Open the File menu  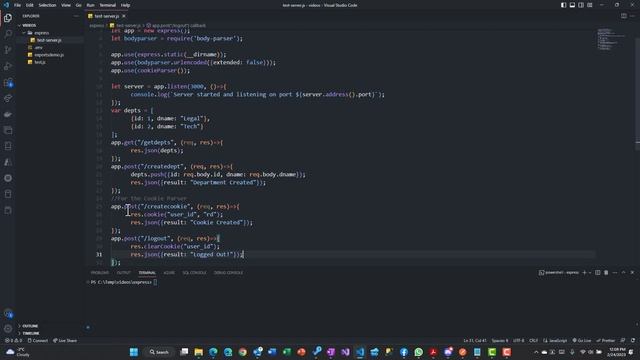coord(18,5)
